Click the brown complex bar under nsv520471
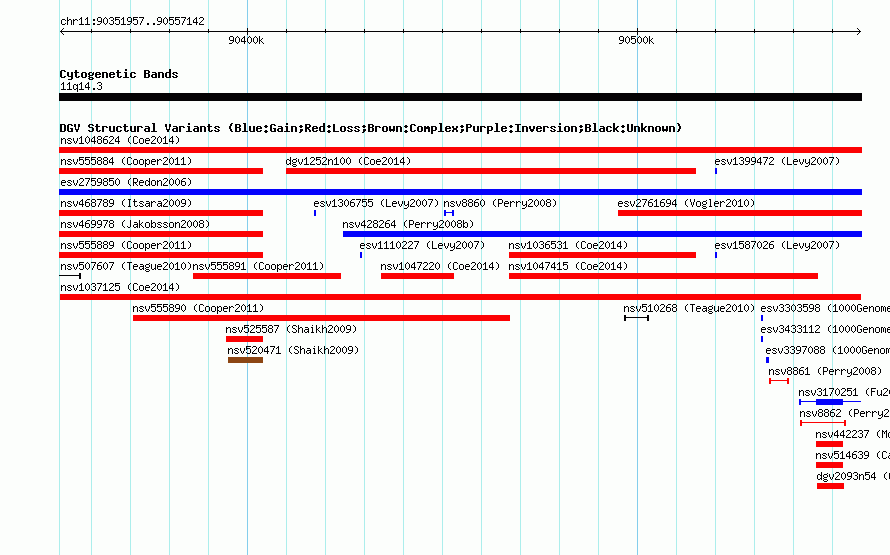This screenshot has height=555, width=890. (245, 360)
